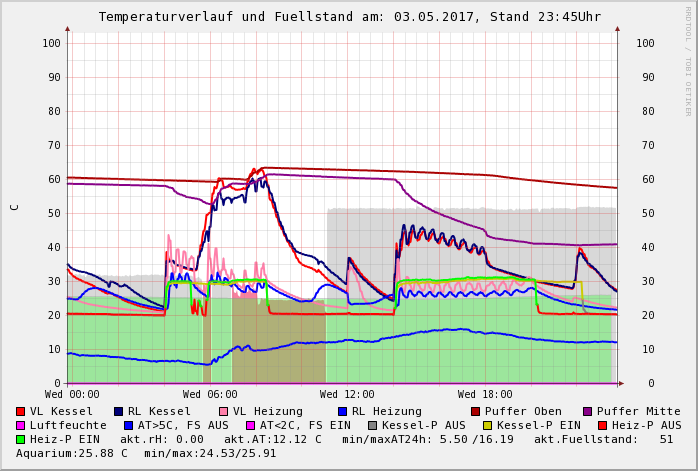Click the RRDTOOL / TOBI OETIKER watermark
Viewport: 698px width, 471px height.
pyautogui.click(x=687, y=60)
